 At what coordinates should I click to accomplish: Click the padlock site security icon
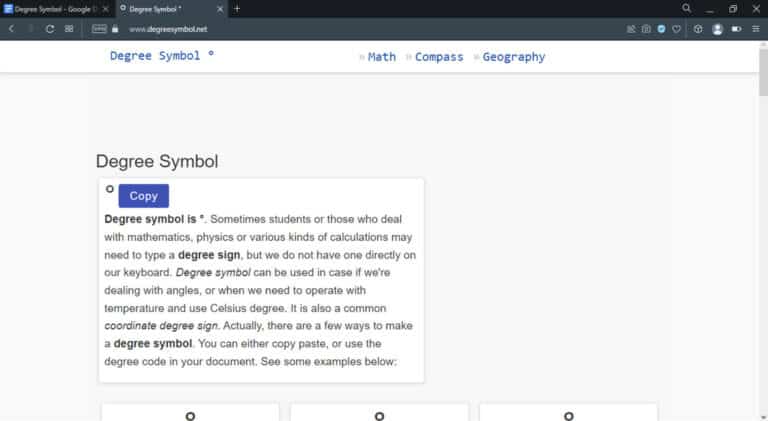116,29
